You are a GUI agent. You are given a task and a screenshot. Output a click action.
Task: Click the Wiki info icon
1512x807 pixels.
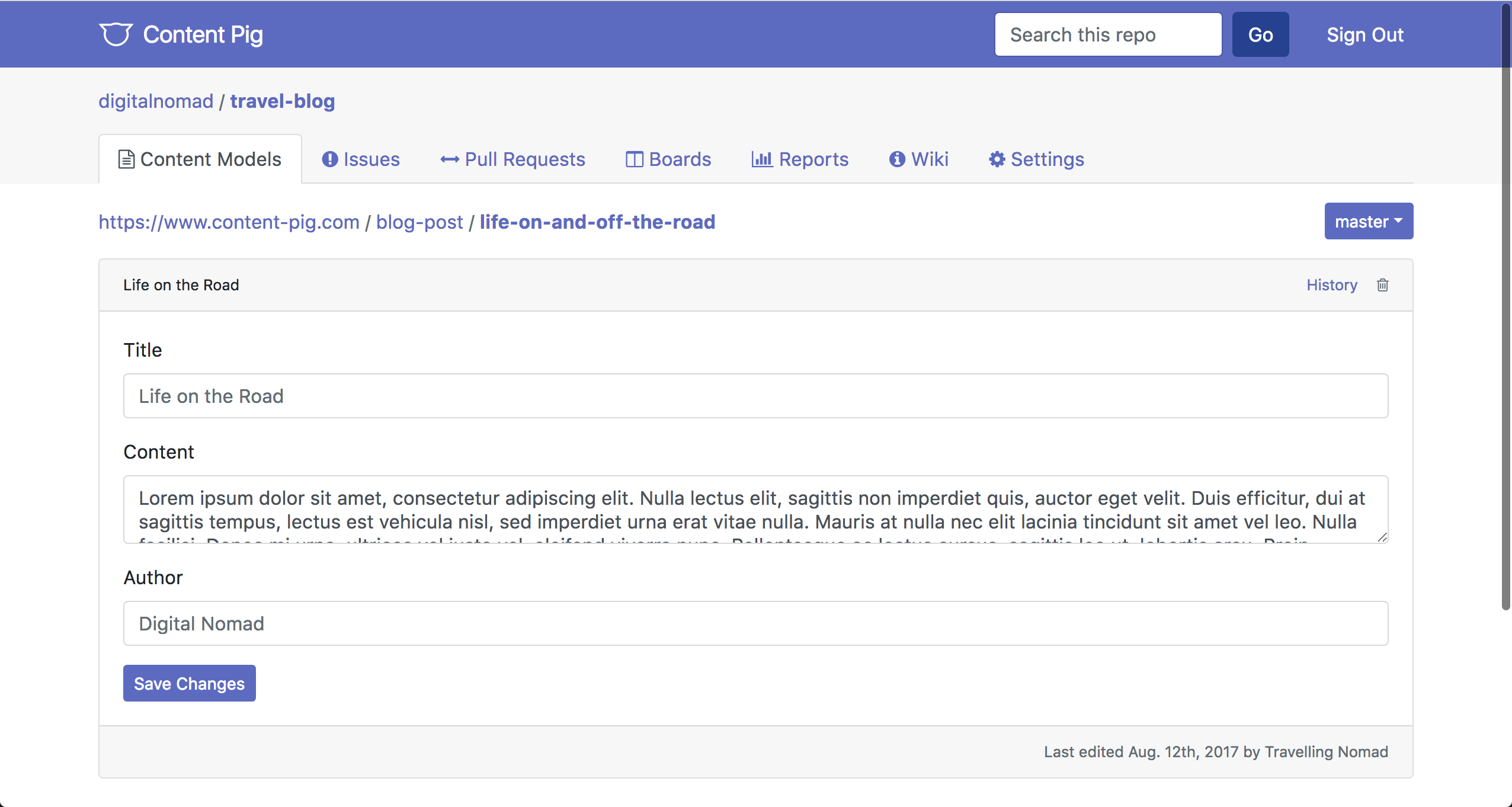coord(897,159)
